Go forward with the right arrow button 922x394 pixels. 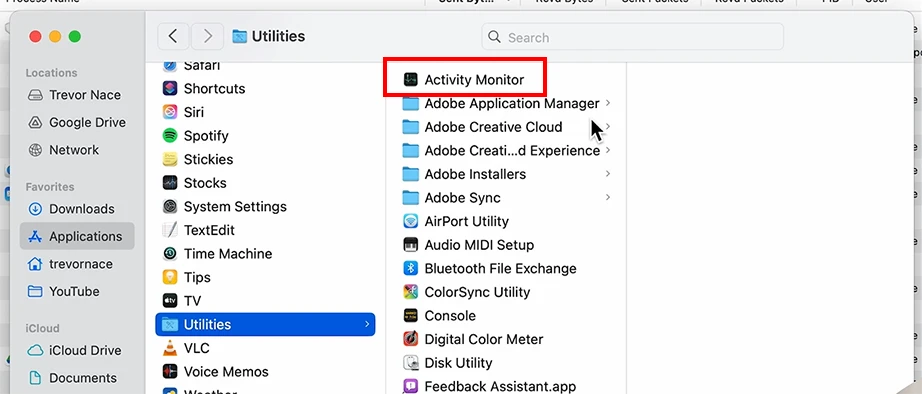click(208, 36)
